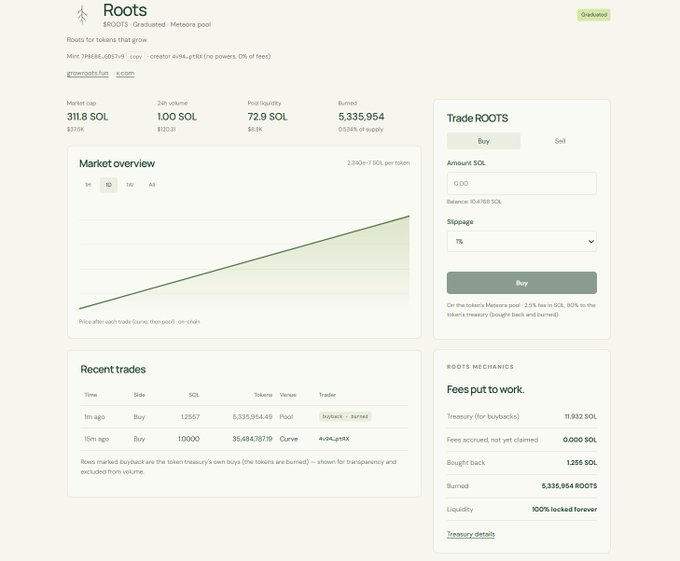This screenshot has height=561, width=680.
Task: Click the Fees accrued value 0.000 SOL
Action: click(x=580, y=440)
